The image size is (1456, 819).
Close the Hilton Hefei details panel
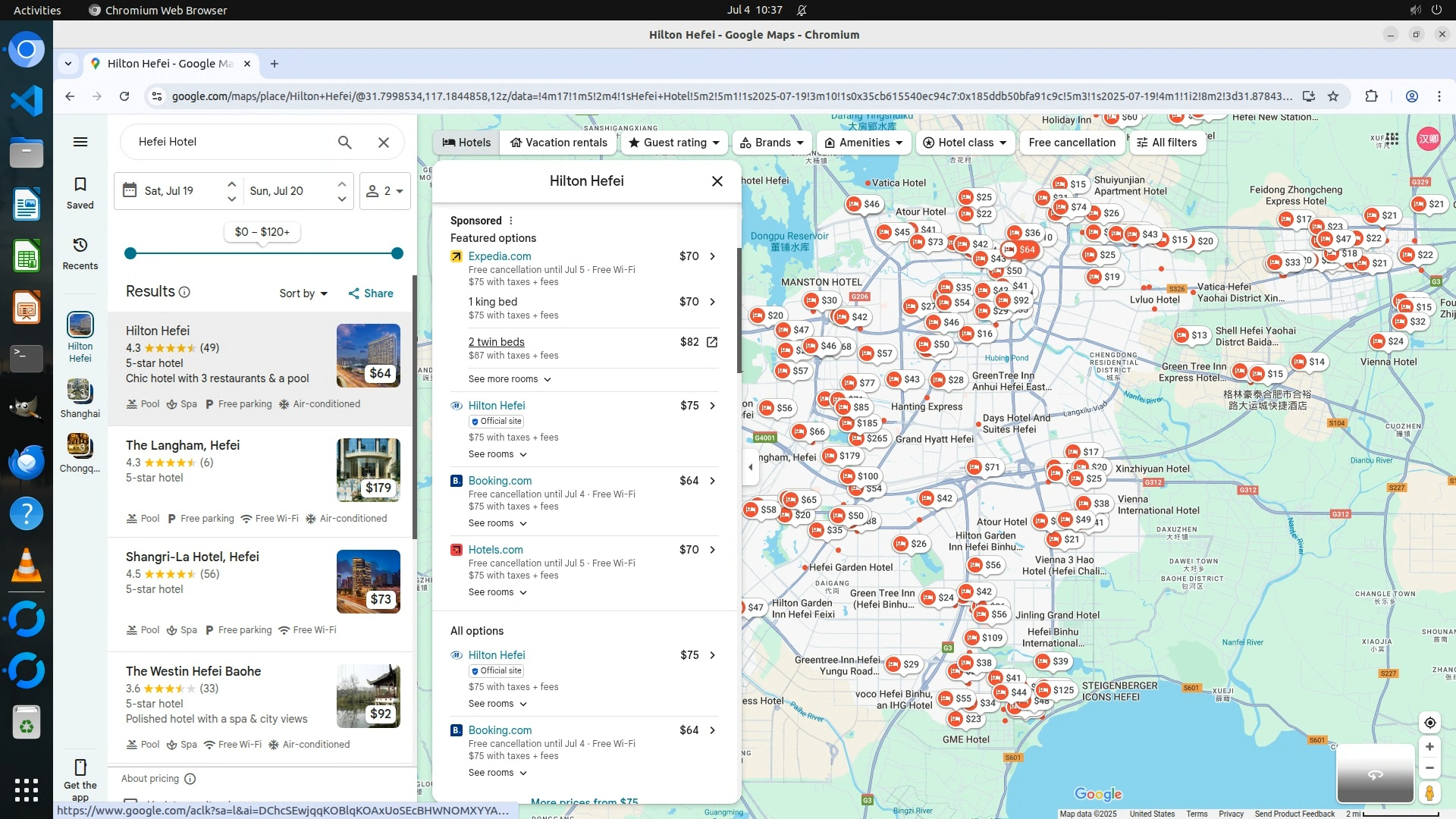[717, 181]
